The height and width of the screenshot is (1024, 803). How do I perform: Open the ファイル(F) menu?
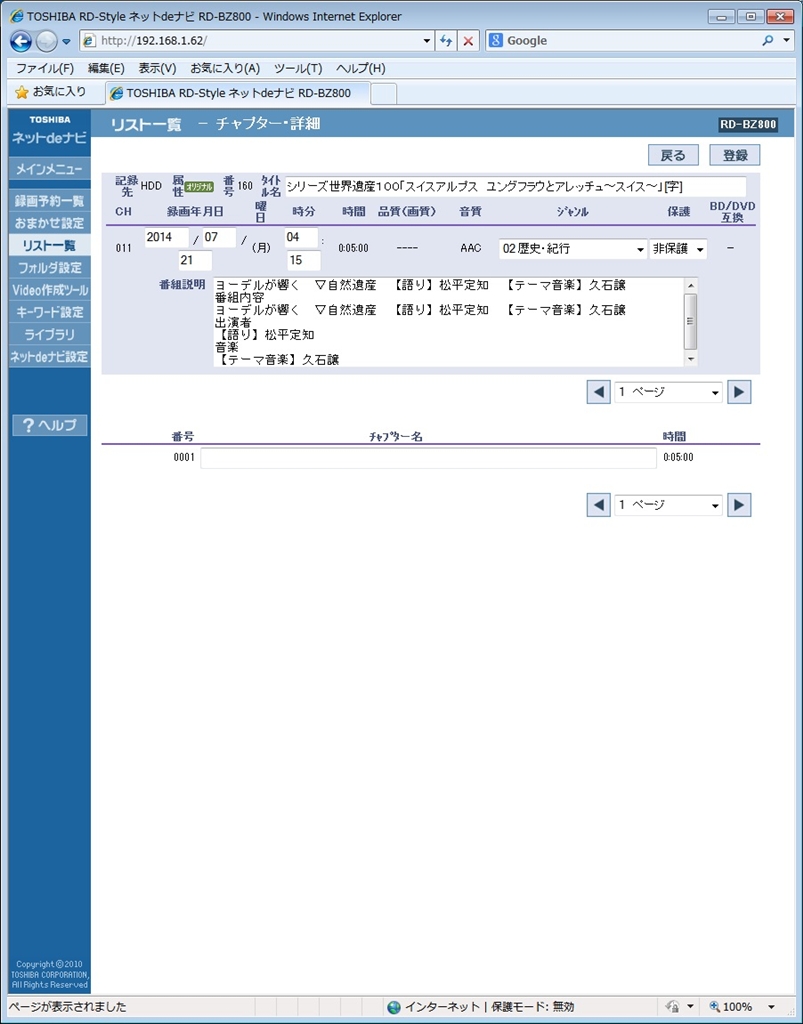click(x=45, y=68)
